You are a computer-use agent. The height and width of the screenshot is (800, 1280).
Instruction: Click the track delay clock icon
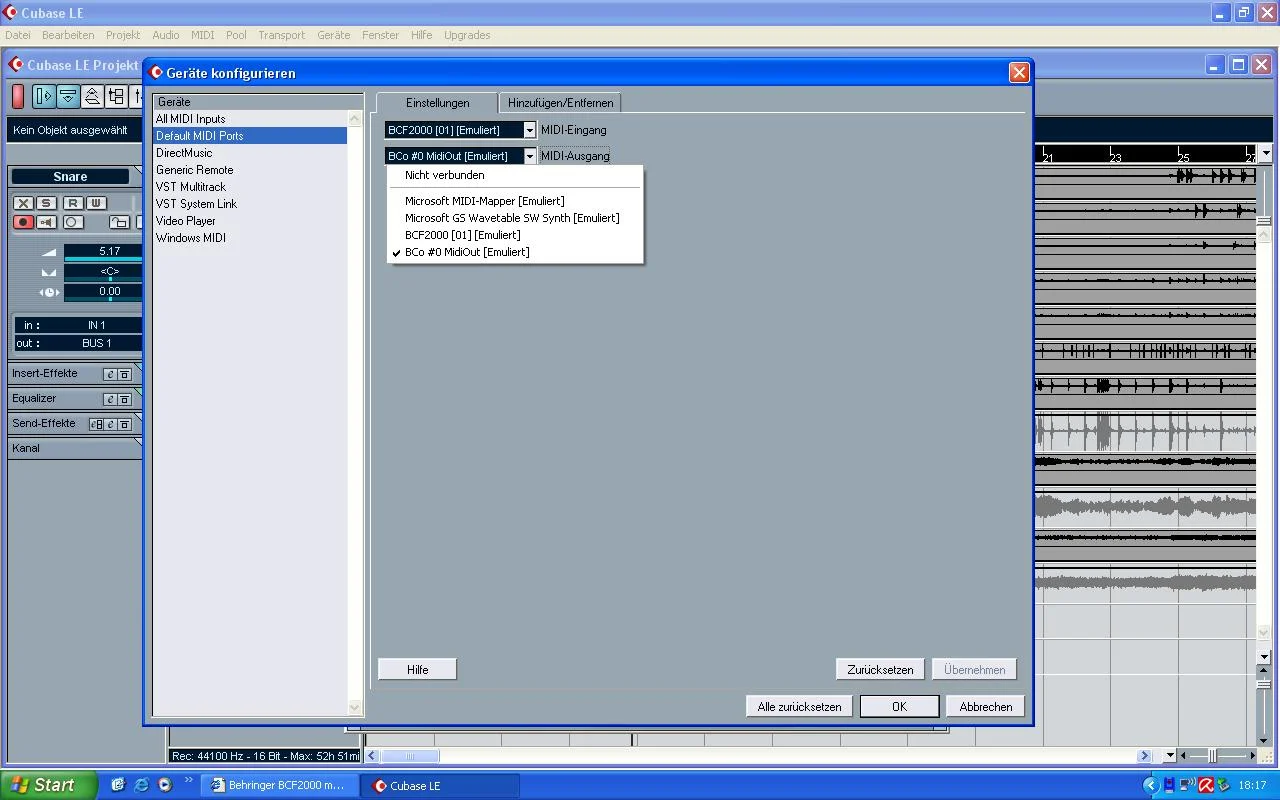[49, 292]
